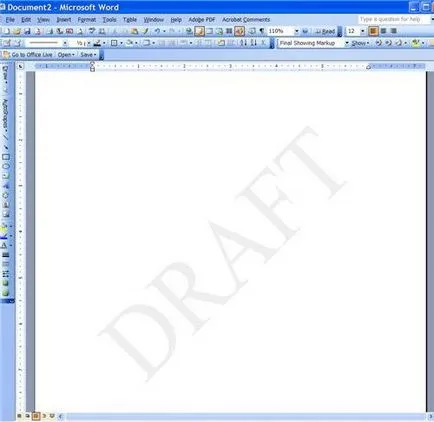Viewport: 434px width, 422px height.
Task: Open the Outside Border dropdown arrow
Action: pyautogui.click(x=121, y=43)
